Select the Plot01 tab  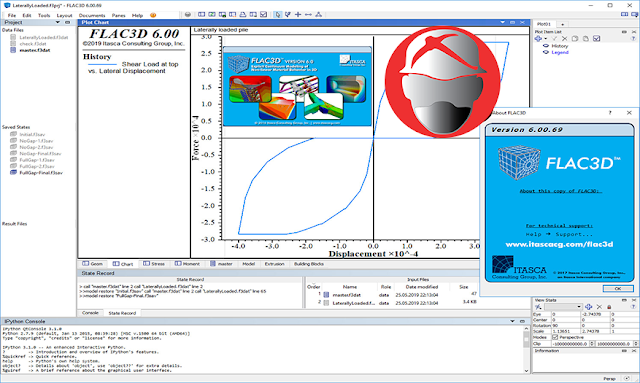click(x=544, y=24)
